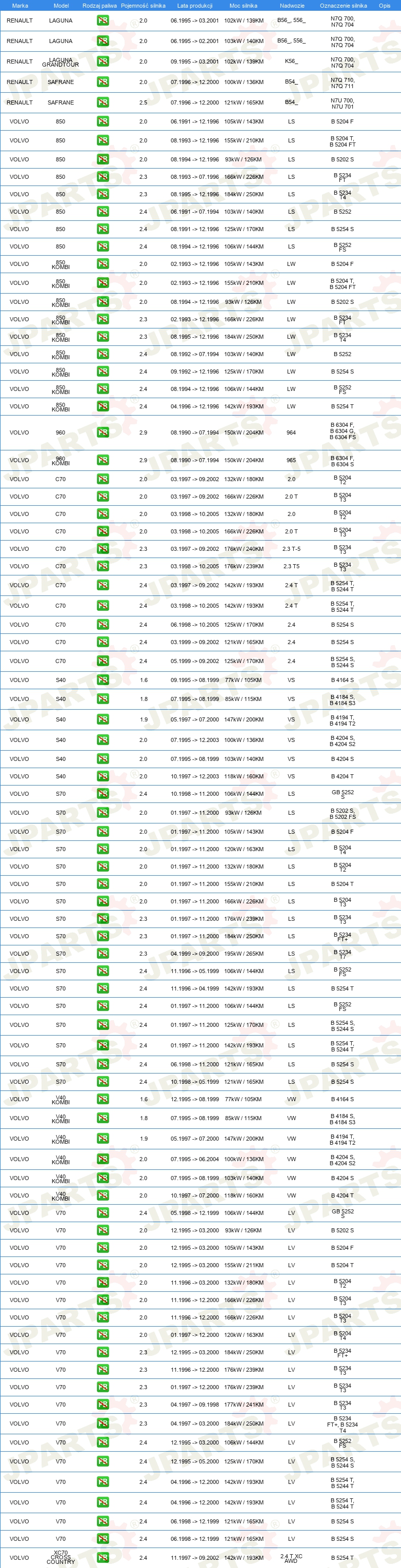Select the '04.1996 -> 12.1996' production years cell
This screenshot has width=401, height=1568.
click(x=195, y=407)
